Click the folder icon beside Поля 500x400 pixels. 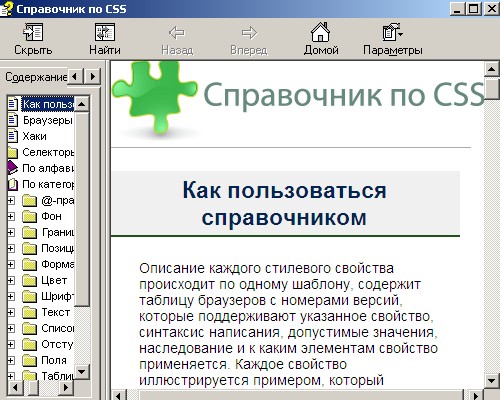tap(29, 360)
